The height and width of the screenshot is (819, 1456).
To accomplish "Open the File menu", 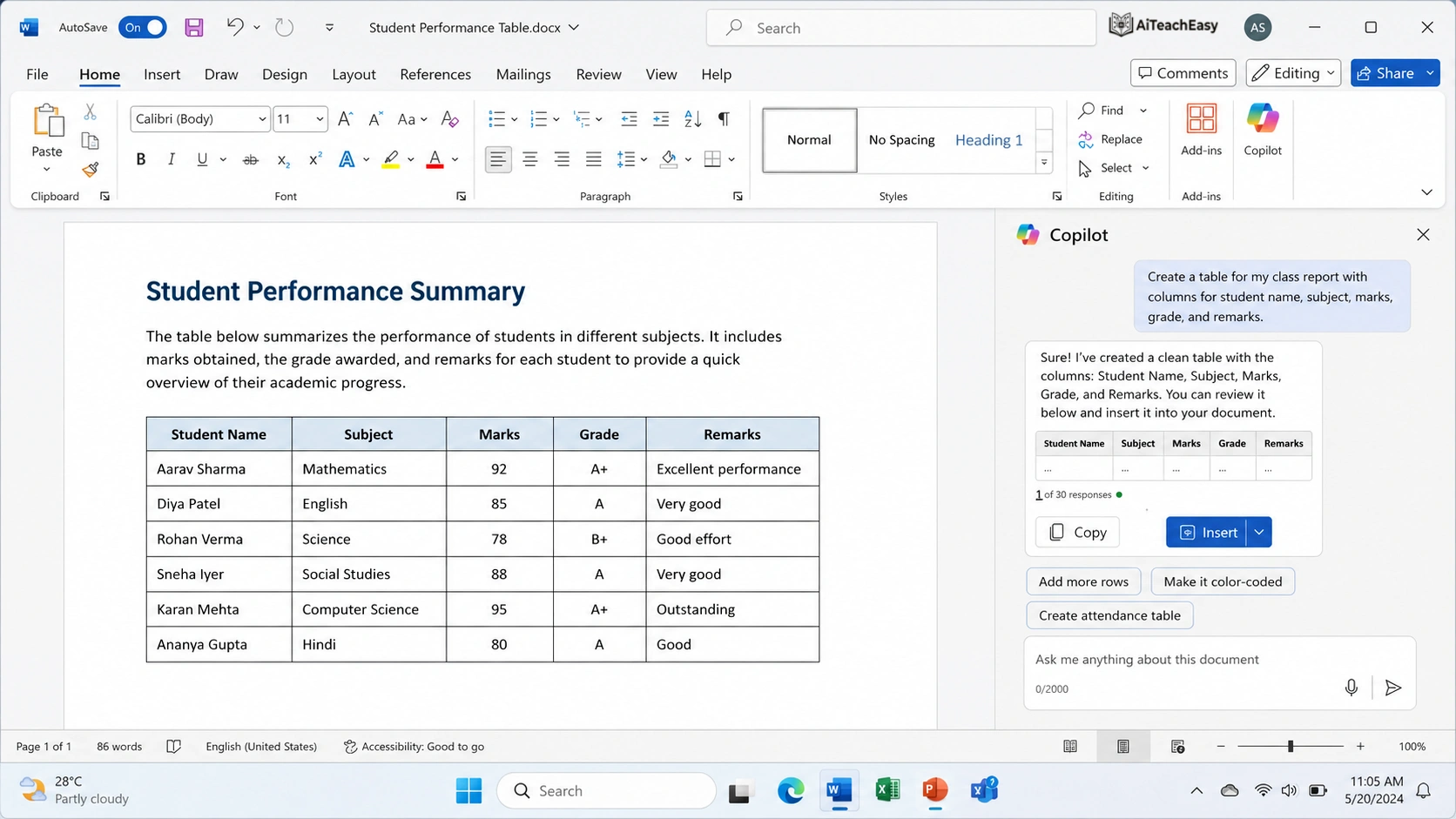I will (x=37, y=74).
